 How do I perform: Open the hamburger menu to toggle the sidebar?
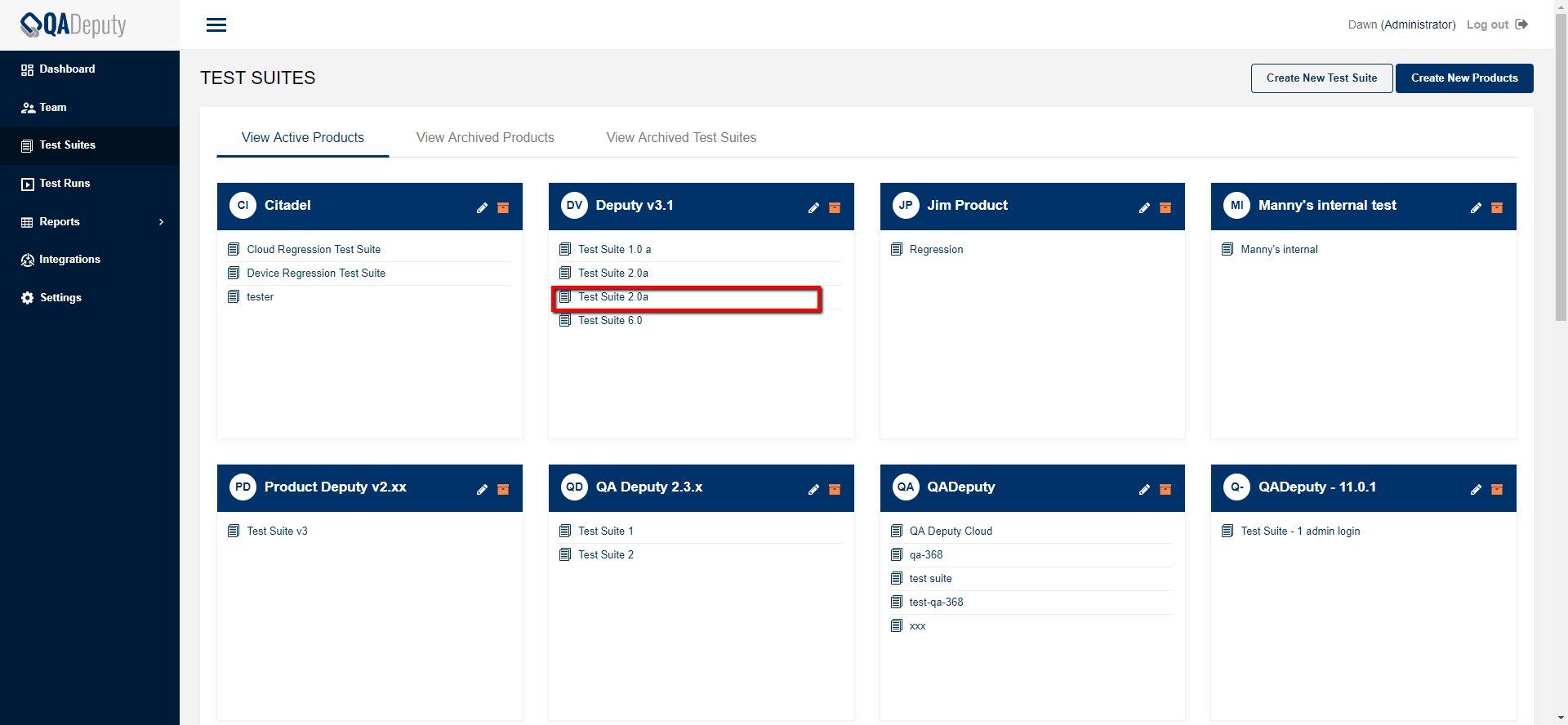(216, 25)
